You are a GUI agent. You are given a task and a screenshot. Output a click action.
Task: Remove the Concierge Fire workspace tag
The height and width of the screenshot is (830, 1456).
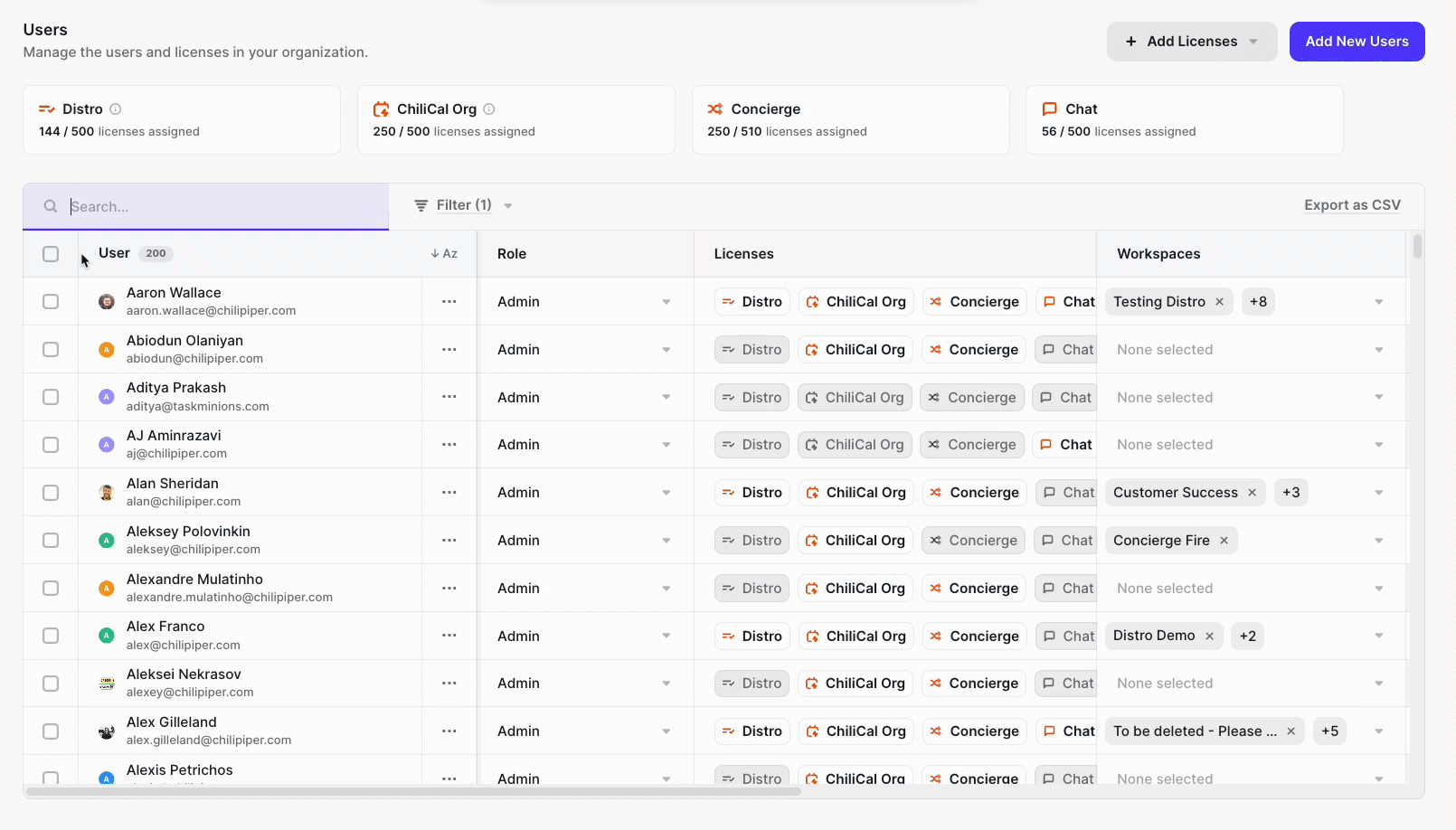coord(1224,541)
